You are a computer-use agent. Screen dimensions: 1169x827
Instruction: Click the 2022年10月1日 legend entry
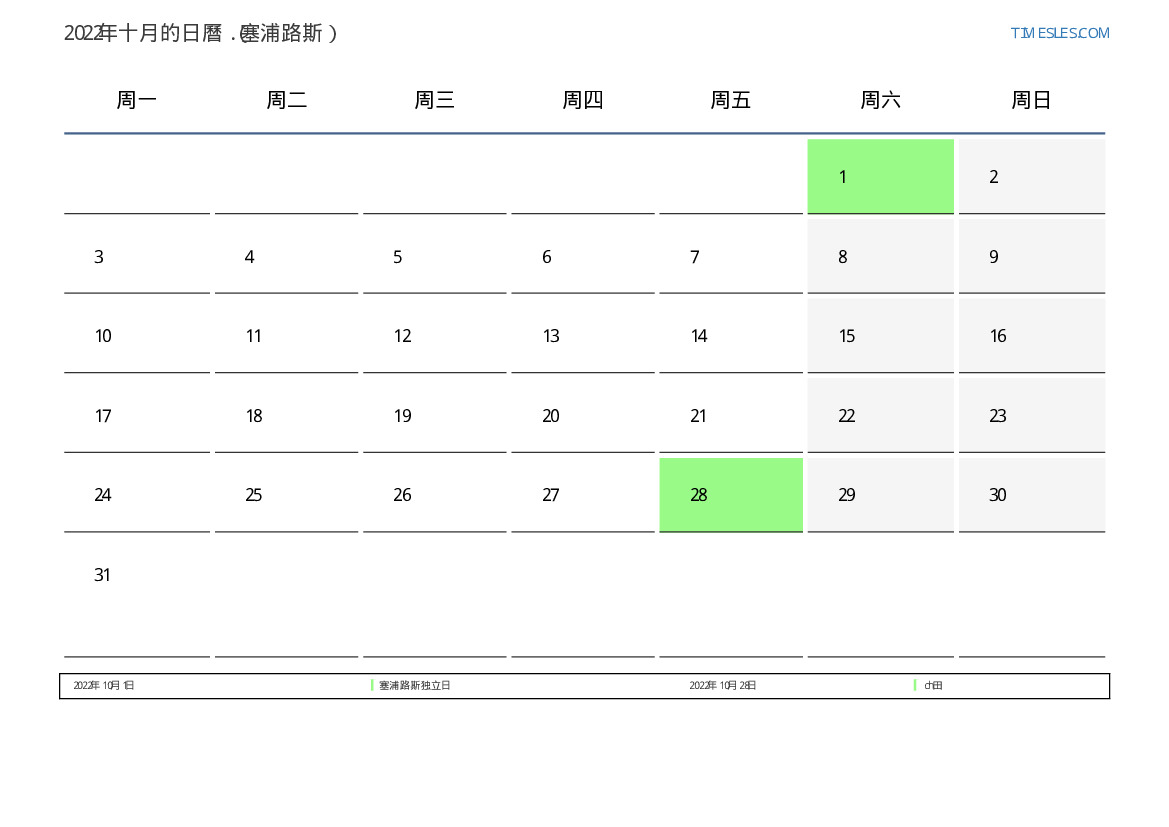[x=104, y=686]
